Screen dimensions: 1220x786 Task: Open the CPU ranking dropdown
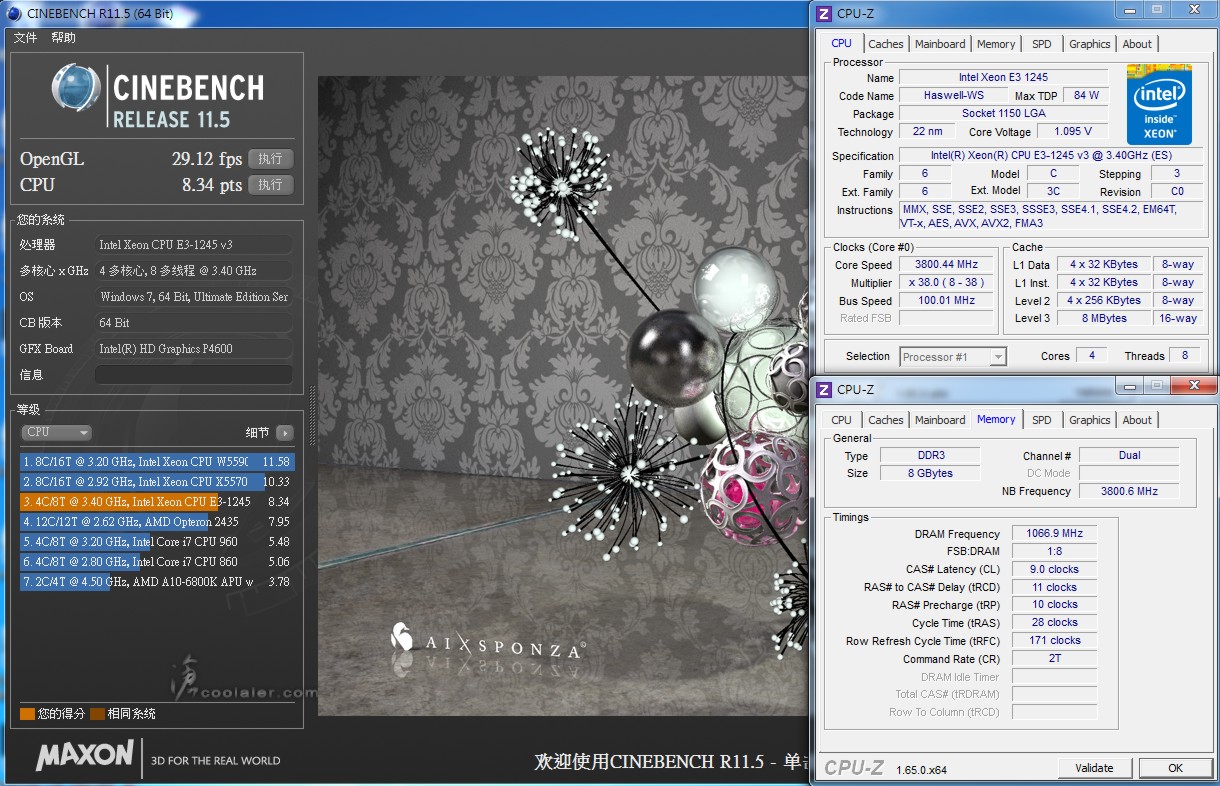[57, 432]
